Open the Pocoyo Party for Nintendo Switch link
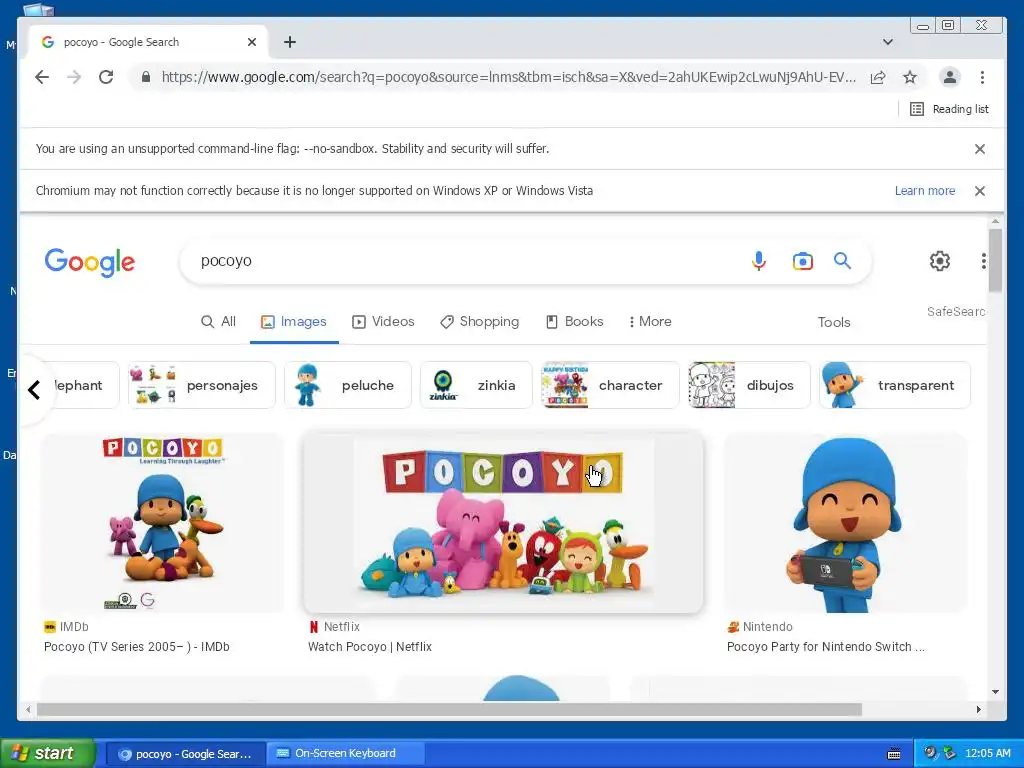The image size is (1024, 768). pyautogui.click(x=825, y=647)
